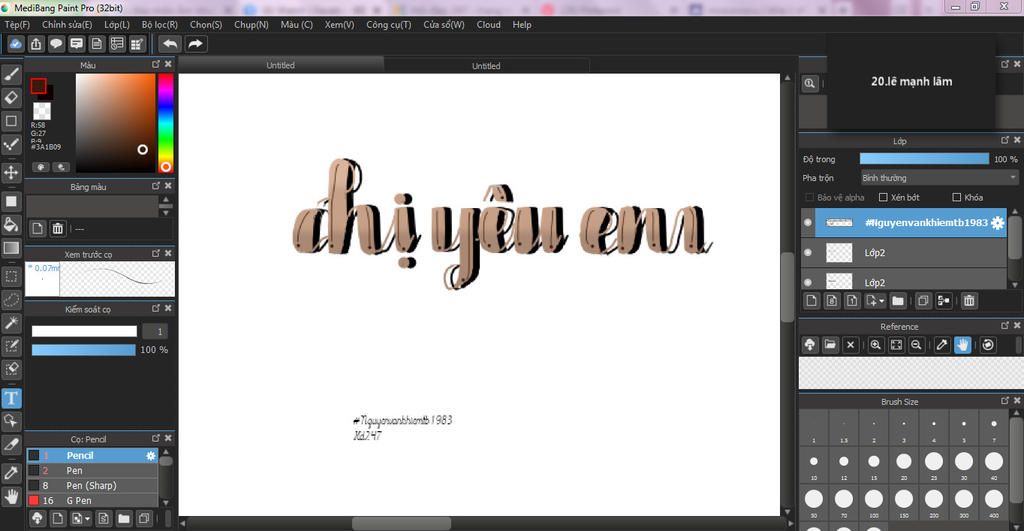Select the Bucket fill tool
Viewport: 1024px width, 531px height.
11,225
